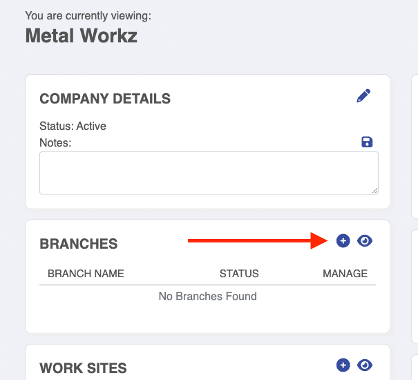Toggle Work Sites visibility eye icon
418x380 pixels.
tap(365, 365)
